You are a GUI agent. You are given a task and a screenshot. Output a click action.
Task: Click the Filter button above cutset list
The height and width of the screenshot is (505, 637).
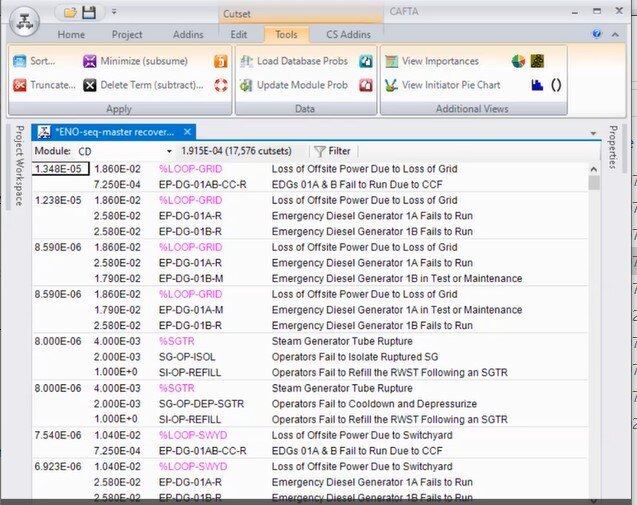point(333,151)
